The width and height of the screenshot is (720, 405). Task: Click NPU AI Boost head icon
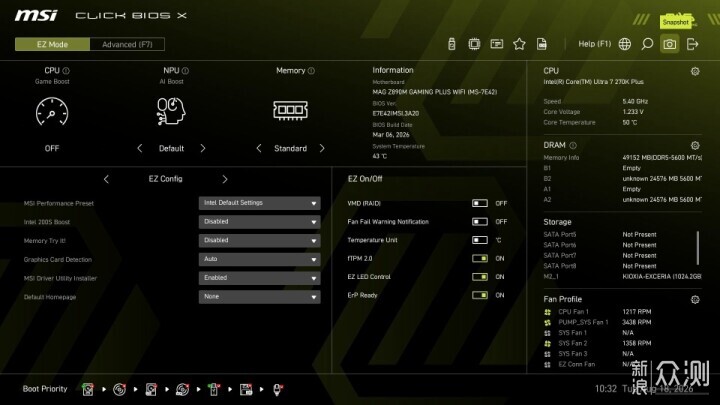(x=171, y=111)
